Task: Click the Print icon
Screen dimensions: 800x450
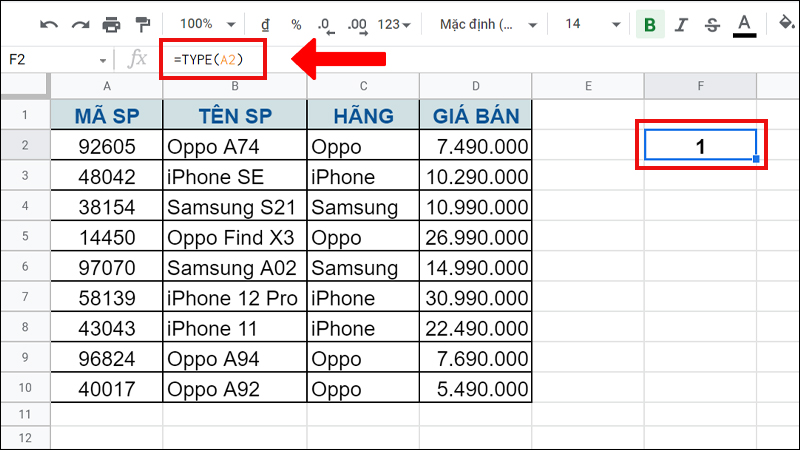Action: [x=111, y=23]
